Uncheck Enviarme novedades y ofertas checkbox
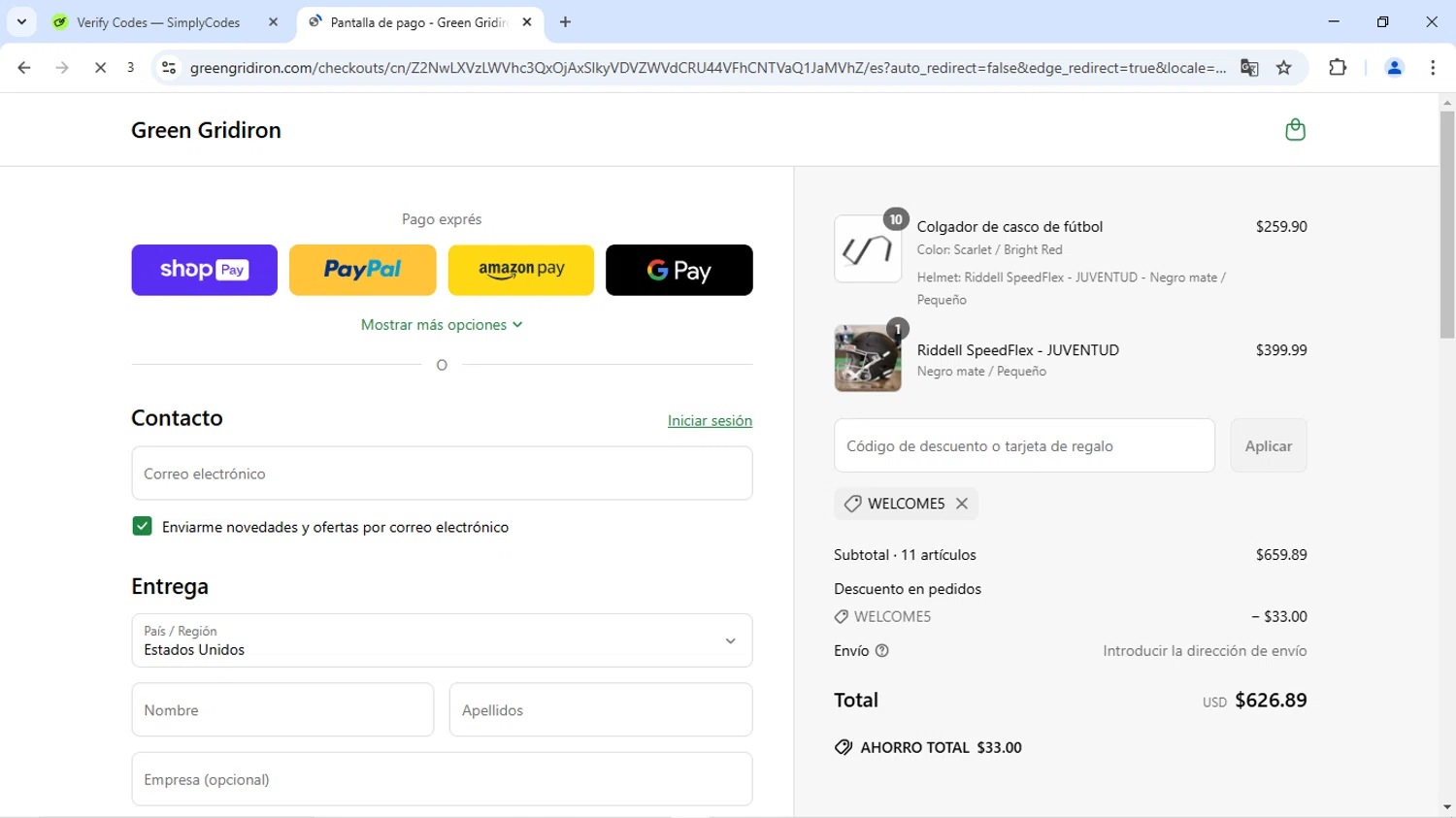Image resolution: width=1456 pixels, height=818 pixels. click(142, 526)
